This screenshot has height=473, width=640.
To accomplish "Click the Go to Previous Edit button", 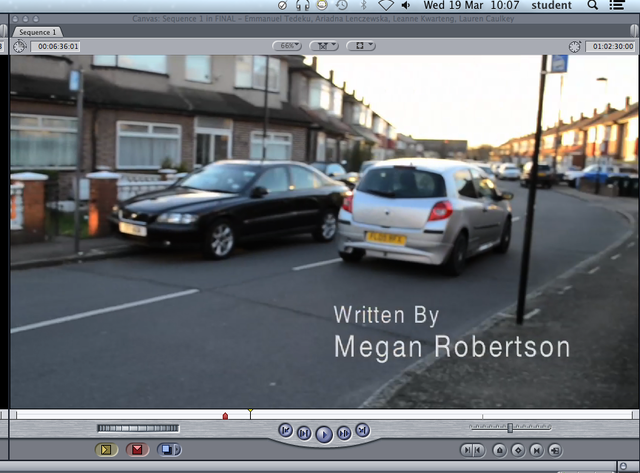I will pos(285,430).
